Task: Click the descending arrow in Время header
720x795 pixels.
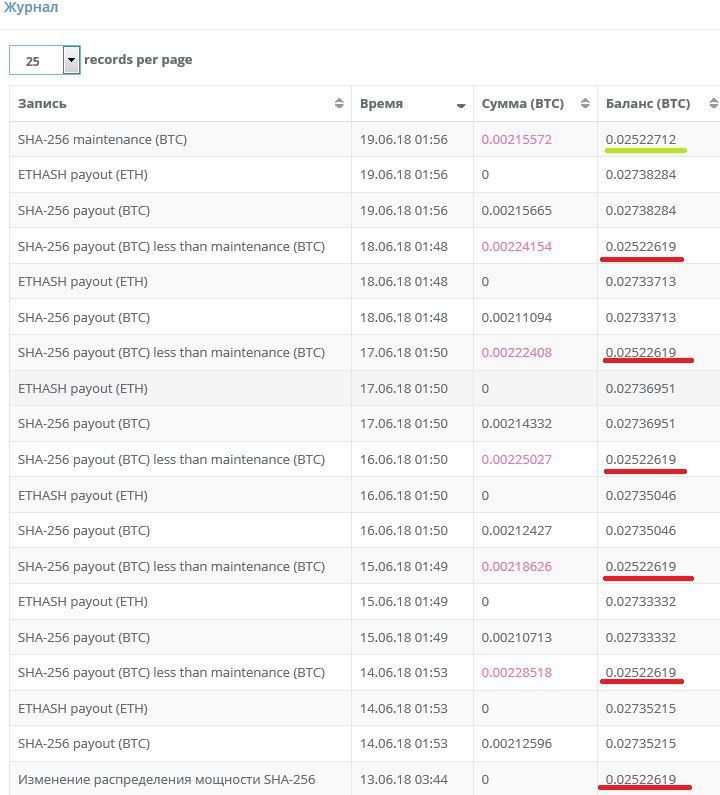Action: click(461, 105)
